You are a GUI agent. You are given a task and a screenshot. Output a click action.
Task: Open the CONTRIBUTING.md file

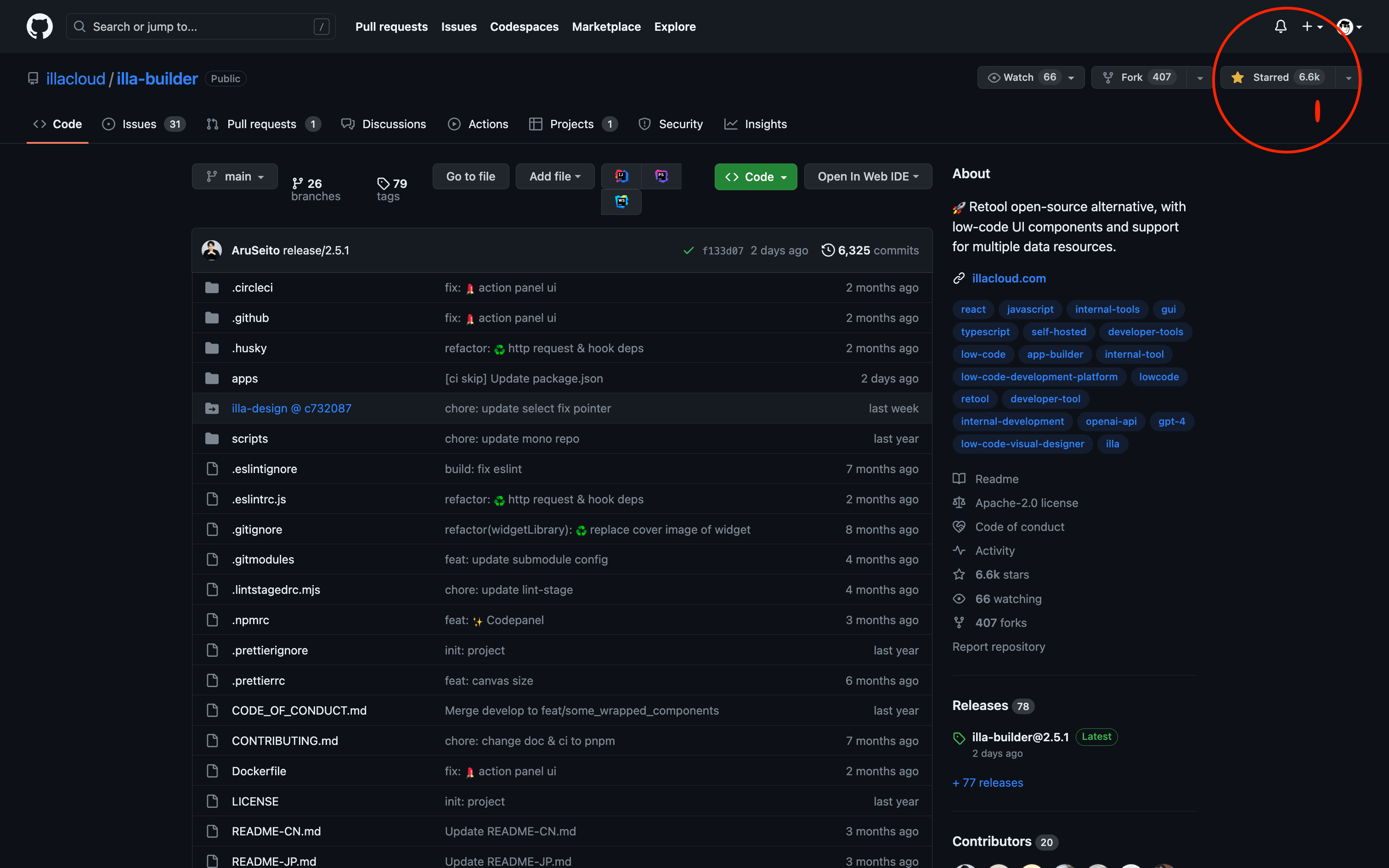pos(285,741)
